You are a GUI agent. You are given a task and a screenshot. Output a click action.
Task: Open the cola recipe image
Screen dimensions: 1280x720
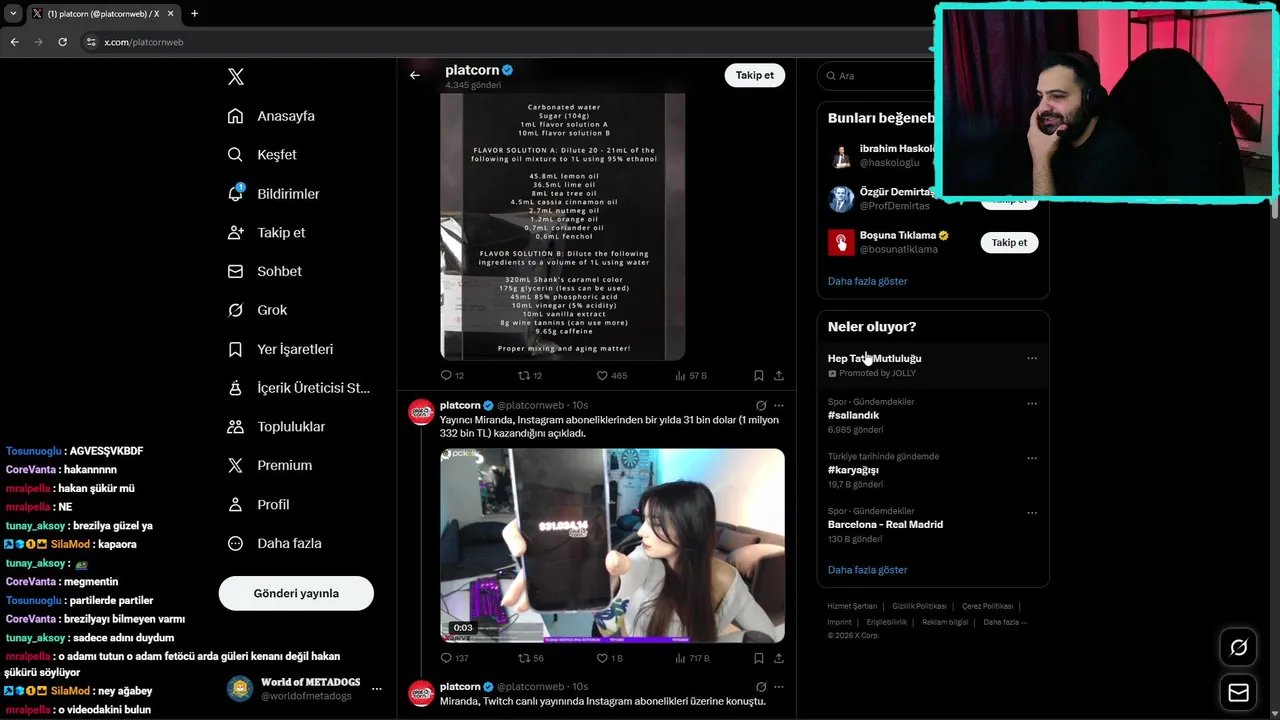click(x=563, y=227)
